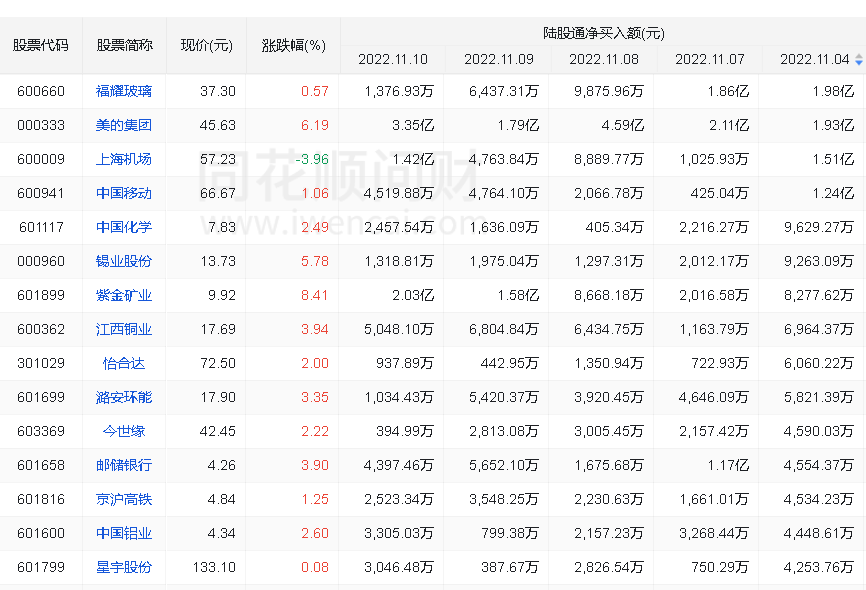
Task: Click the 9,875.96万 cell
Action: click(609, 91)
